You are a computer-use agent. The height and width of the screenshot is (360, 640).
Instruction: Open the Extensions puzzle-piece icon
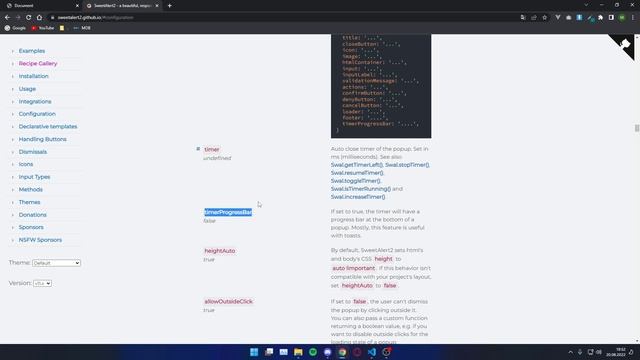coord(600,18)
